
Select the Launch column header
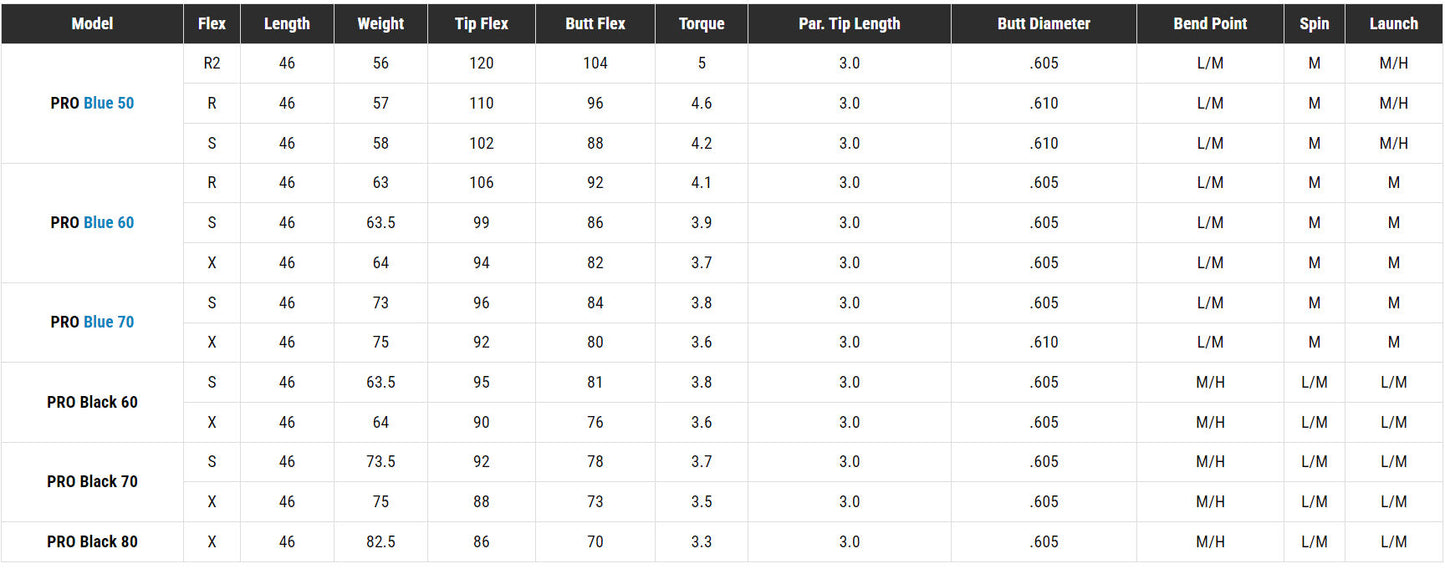(1394, 23)
